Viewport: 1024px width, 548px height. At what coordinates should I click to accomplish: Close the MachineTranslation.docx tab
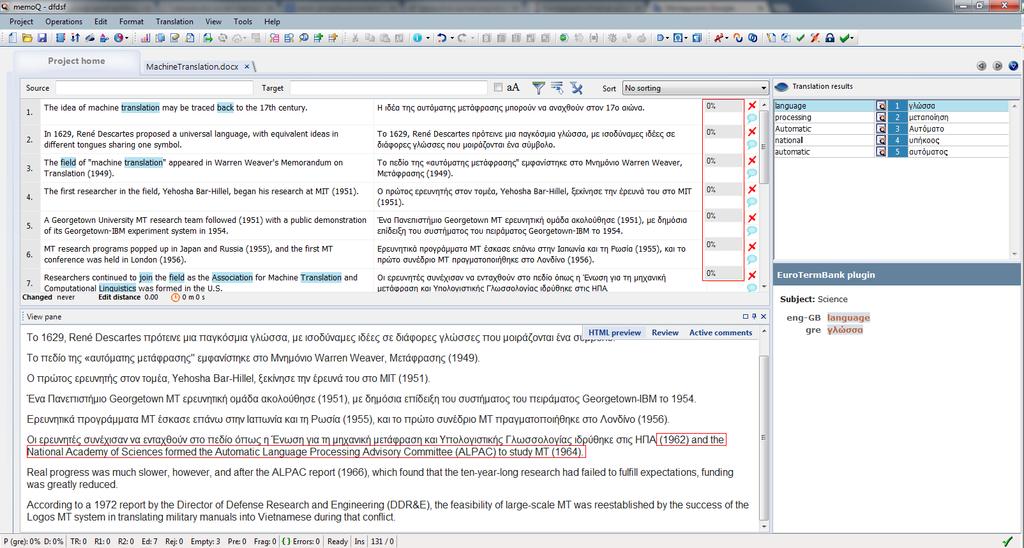[x=247, y=67]
